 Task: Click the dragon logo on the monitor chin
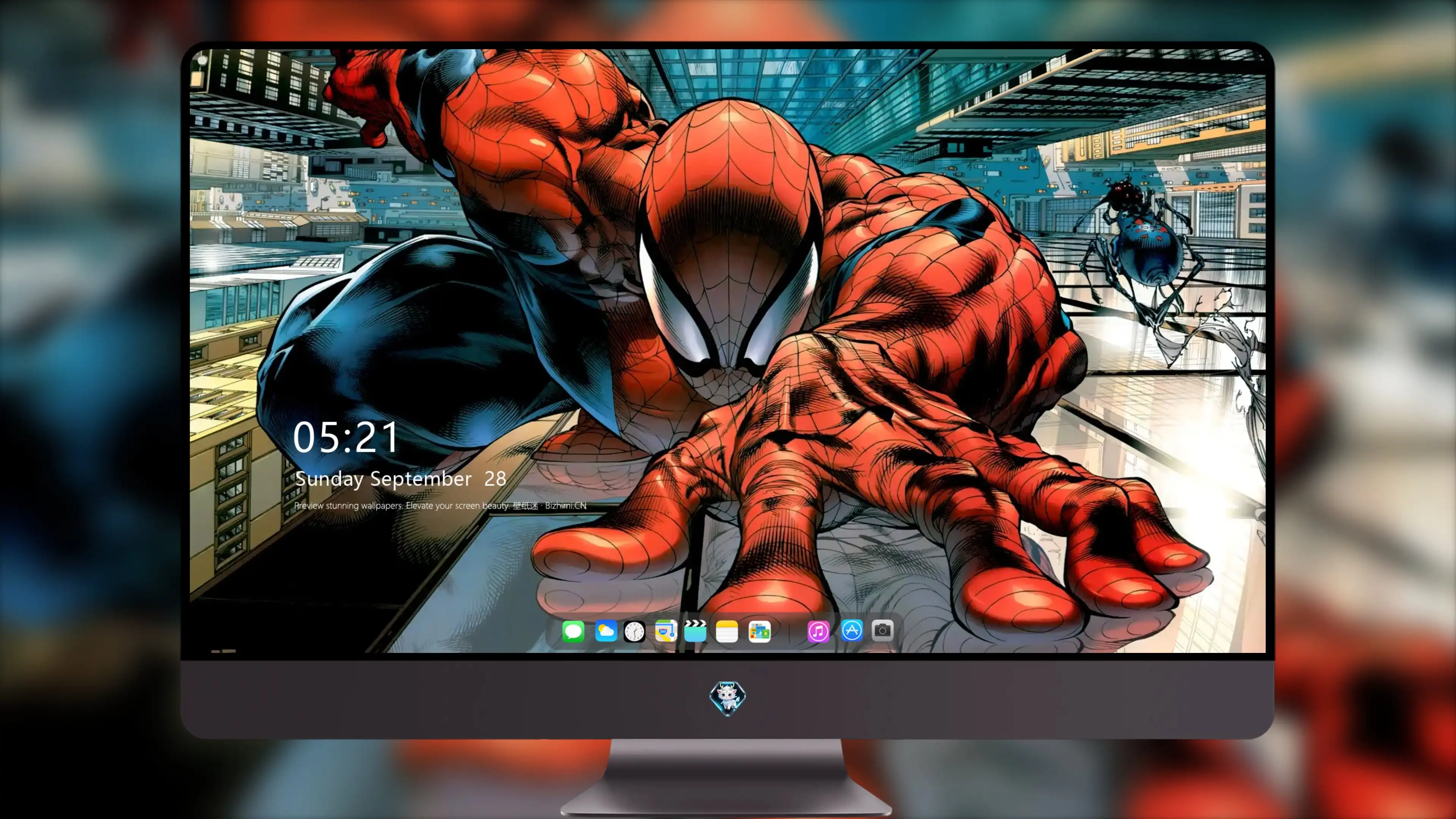[728, 698]
